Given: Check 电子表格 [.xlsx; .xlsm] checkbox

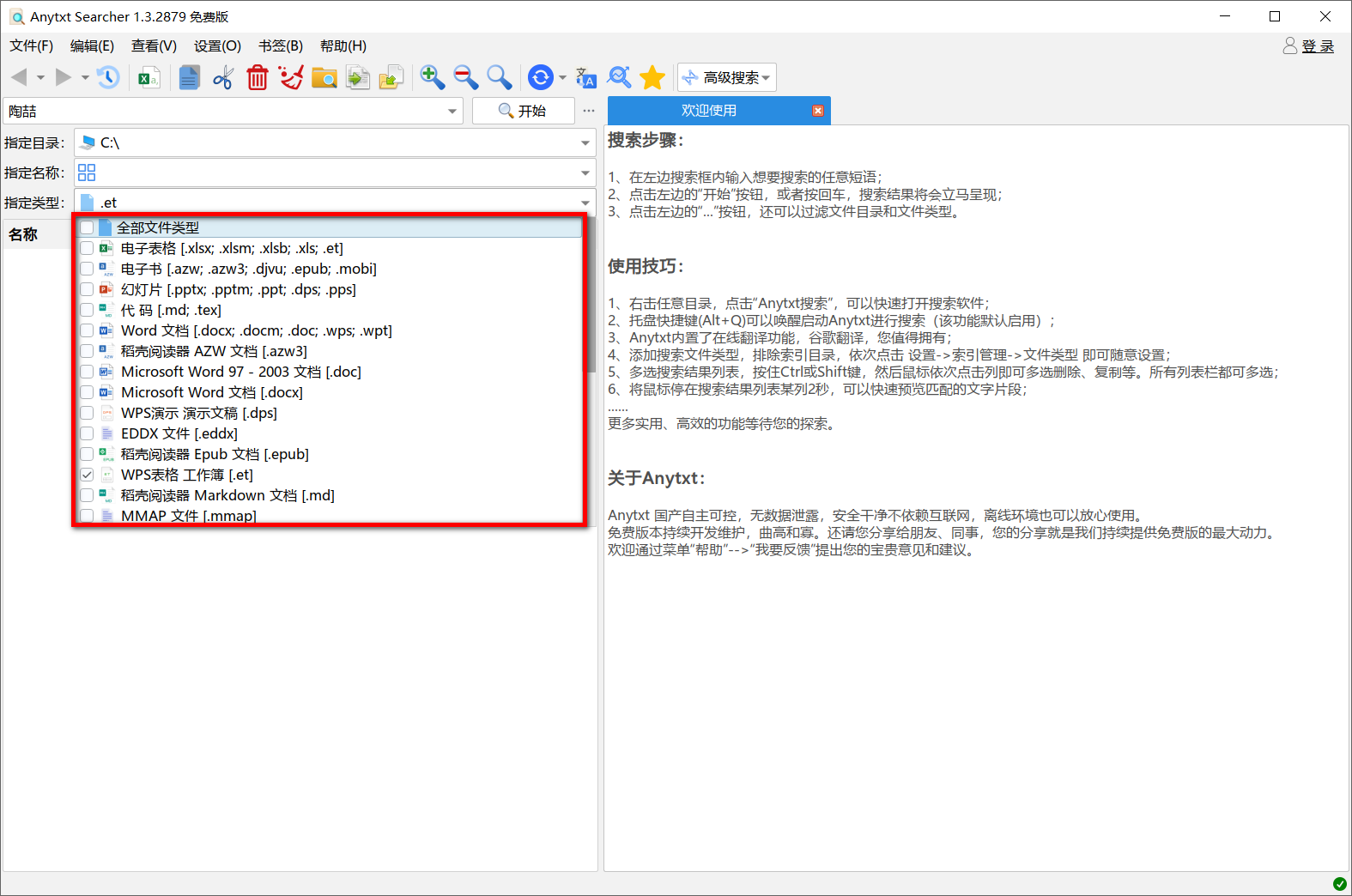Looking at the screenshot, I should (87, 248).
